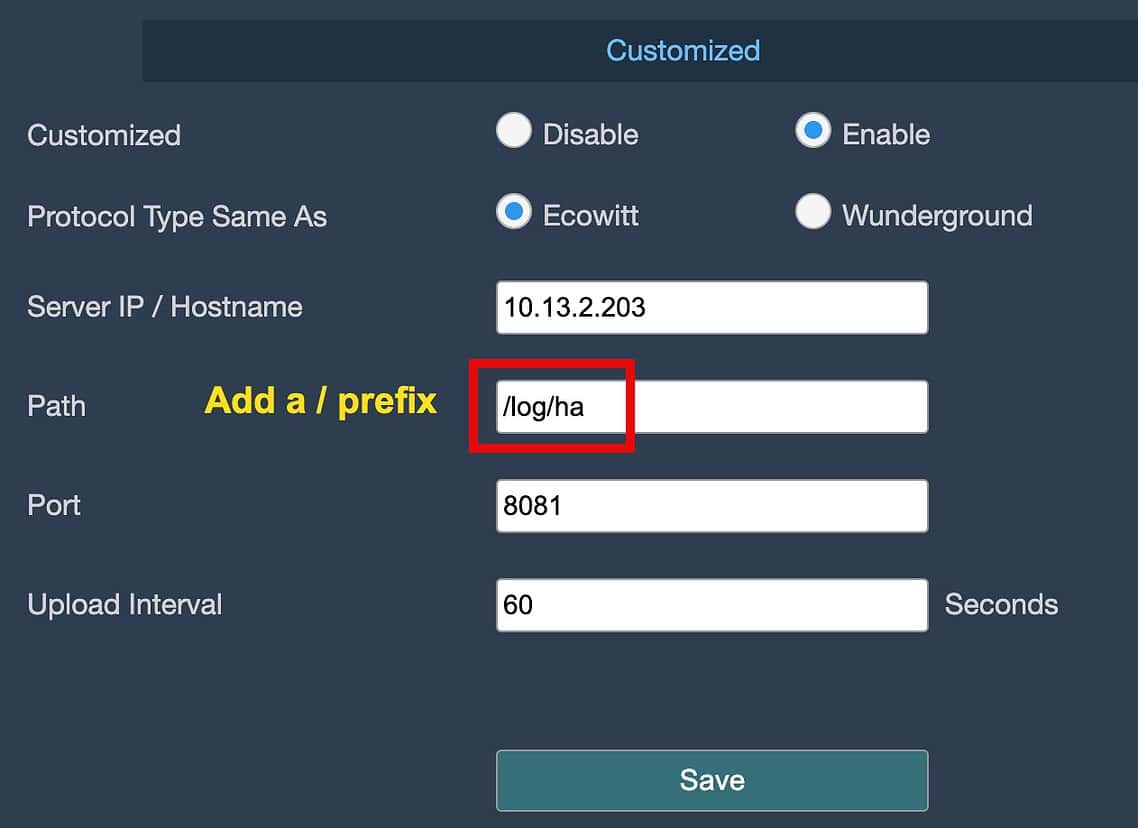Choose the Wunderground protocol radio button
Image resolution: width=1138 pixels, height=828 pixels.
pos(812,212)
